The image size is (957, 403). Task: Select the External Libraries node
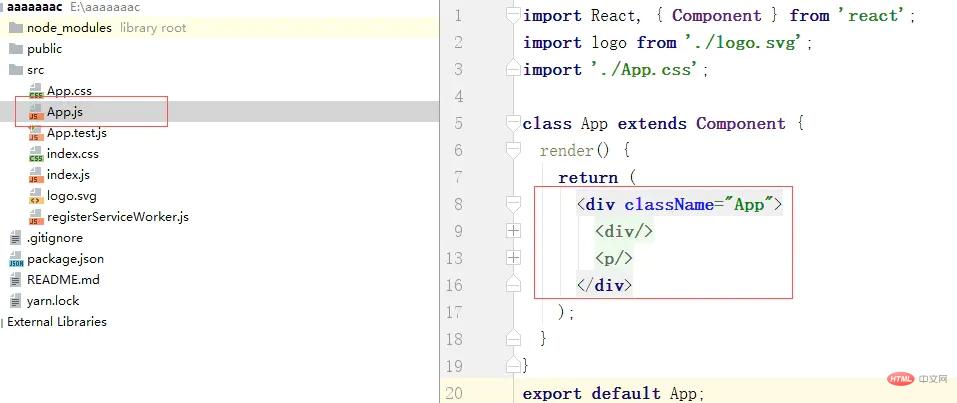tap(57, 322)
